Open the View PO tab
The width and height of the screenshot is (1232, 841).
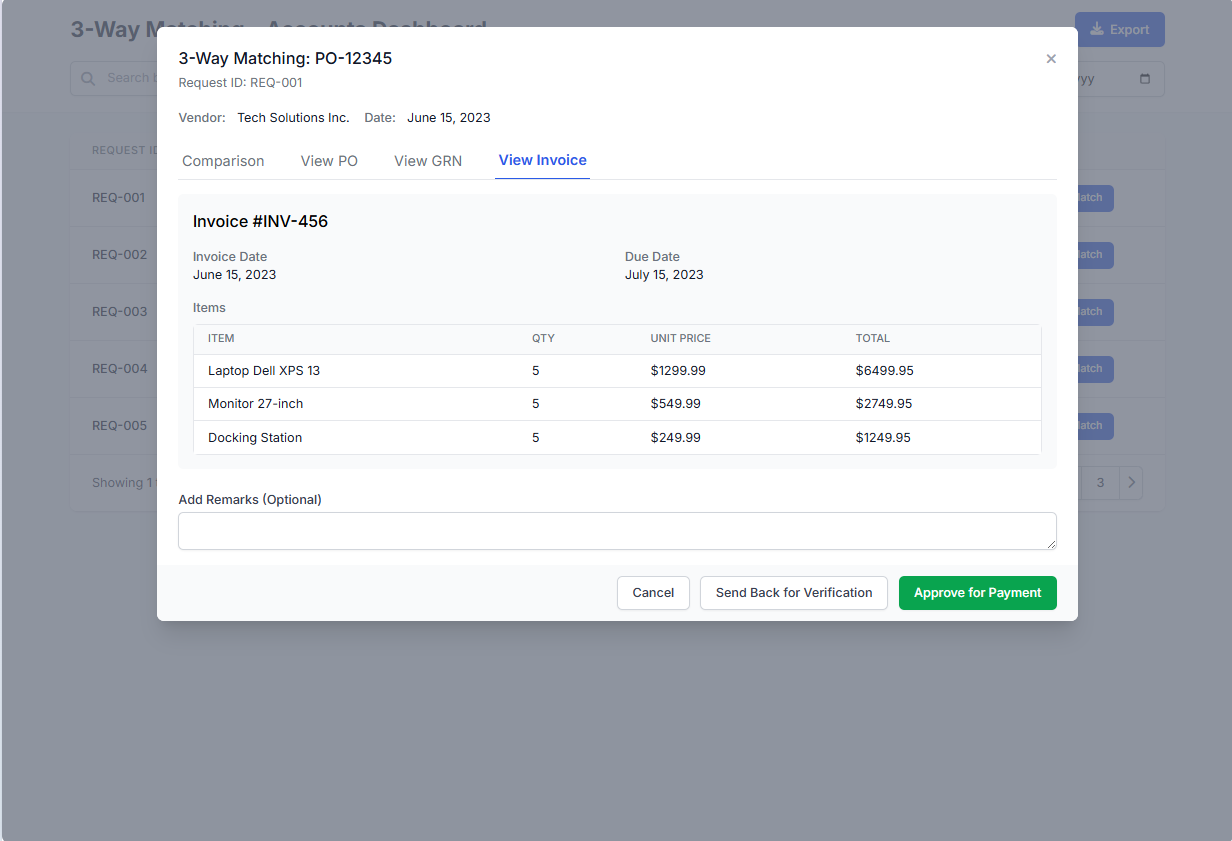pyautogui.click(x=329, y=161)
